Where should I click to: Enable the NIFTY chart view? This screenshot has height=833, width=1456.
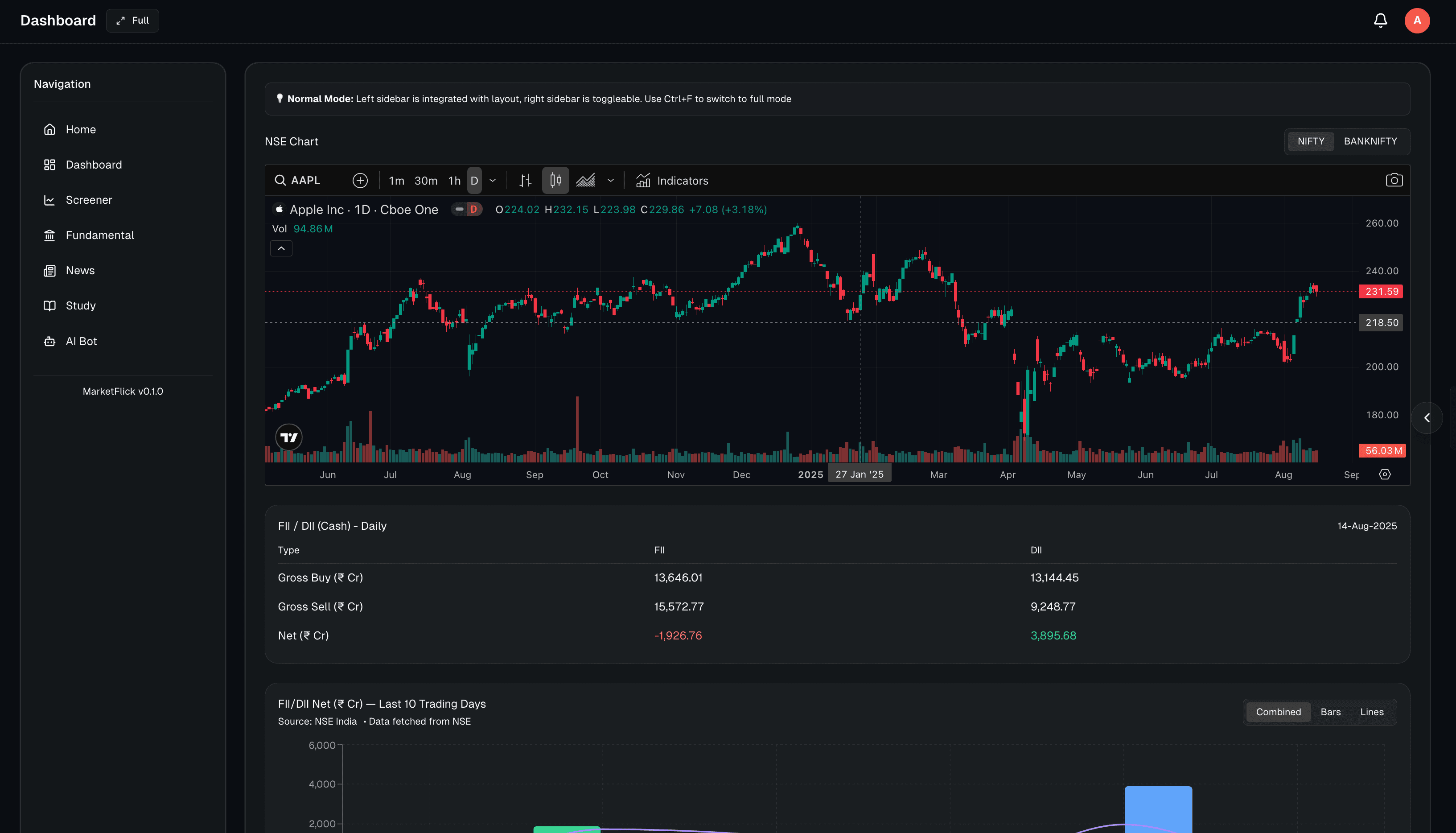[1310, 141]
